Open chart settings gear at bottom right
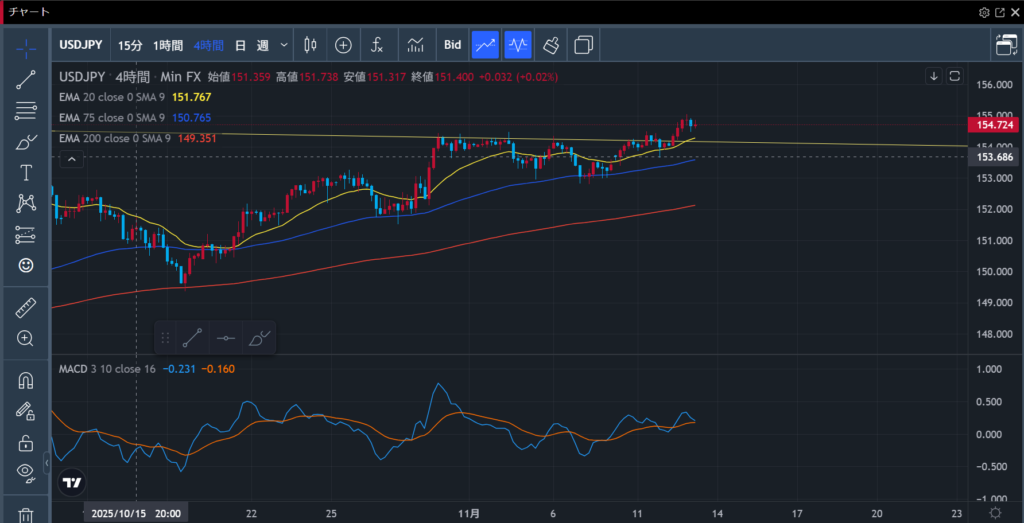 pos(995,511)
